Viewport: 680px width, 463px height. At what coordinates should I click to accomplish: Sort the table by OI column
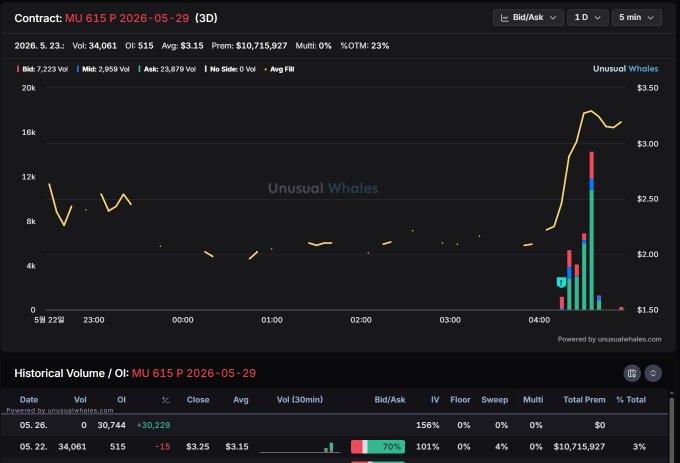121,400
